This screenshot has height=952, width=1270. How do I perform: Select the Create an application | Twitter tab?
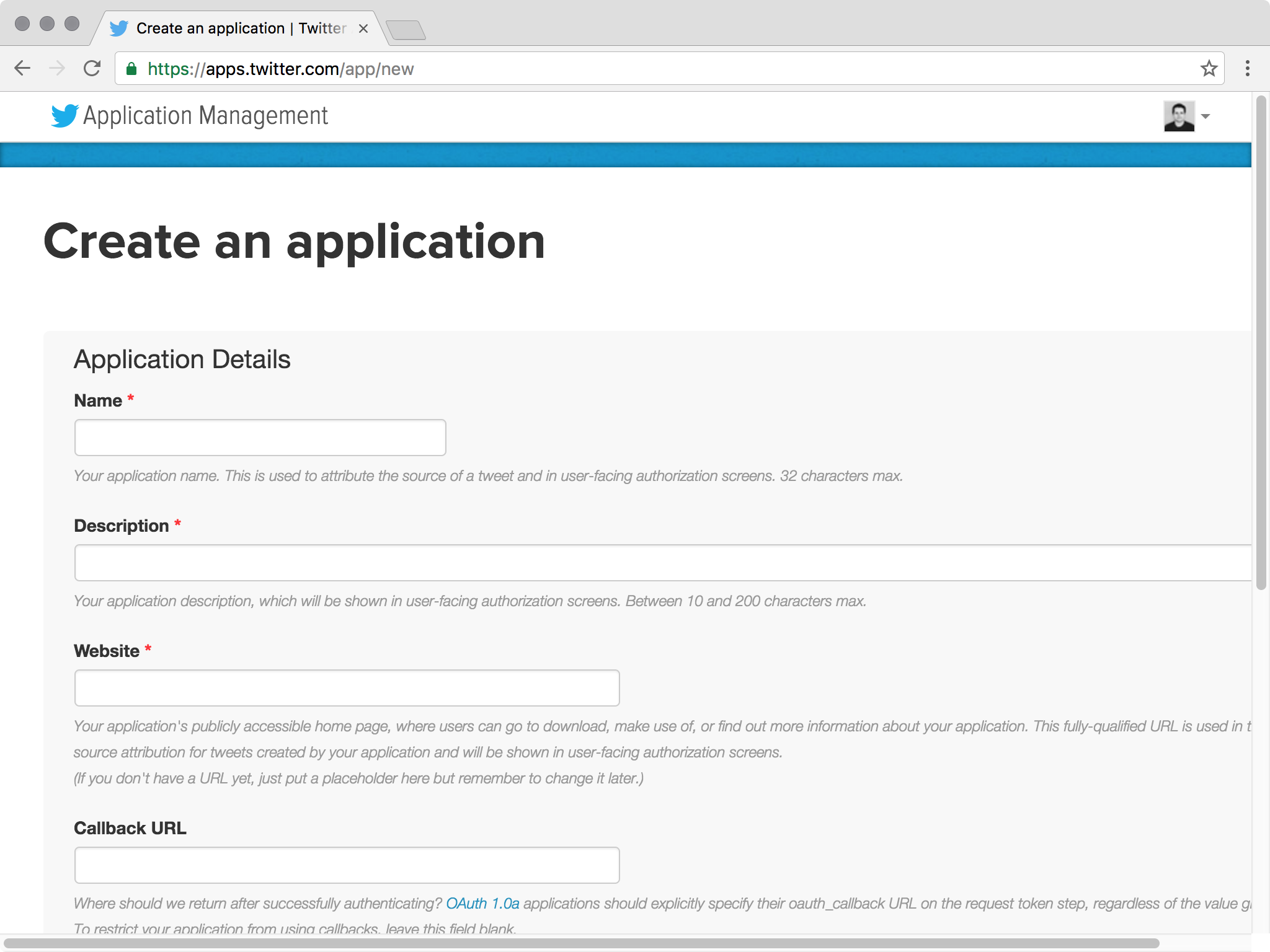[x=241, y=29]
